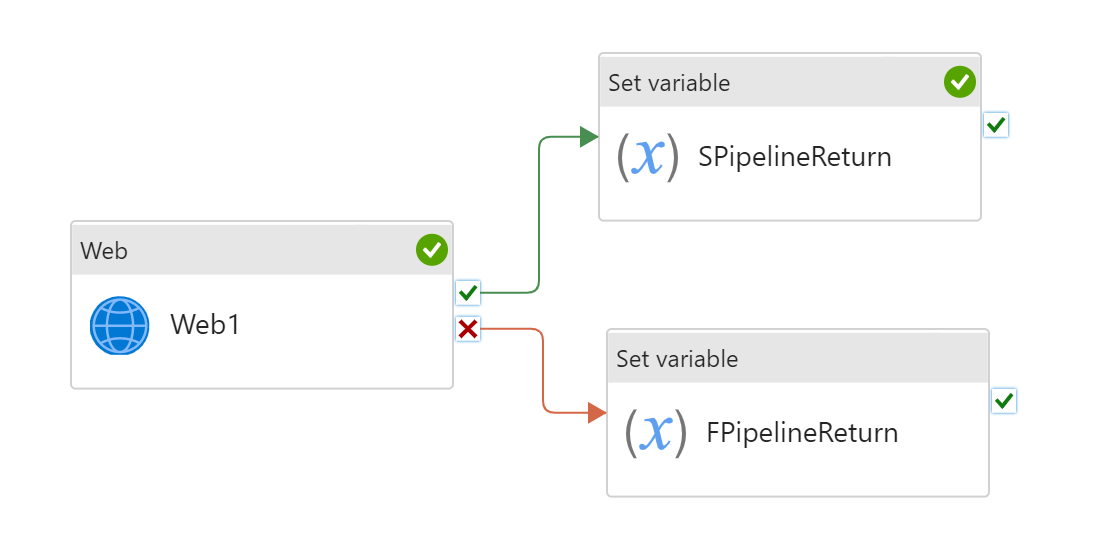
Task: Select the Web1 activity name
Action: point(205,325)
